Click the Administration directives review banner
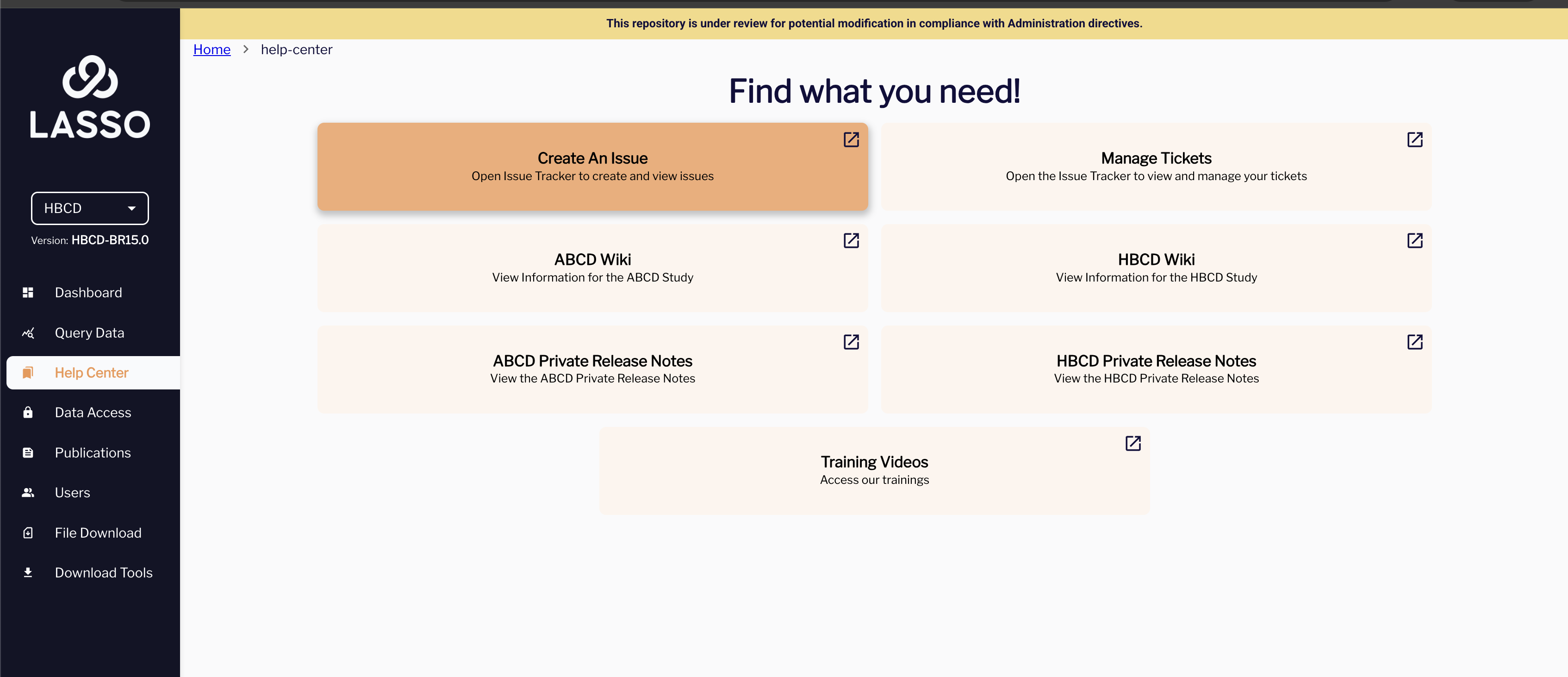Screen dimensions: 1568x677 (x=873, y=23)
